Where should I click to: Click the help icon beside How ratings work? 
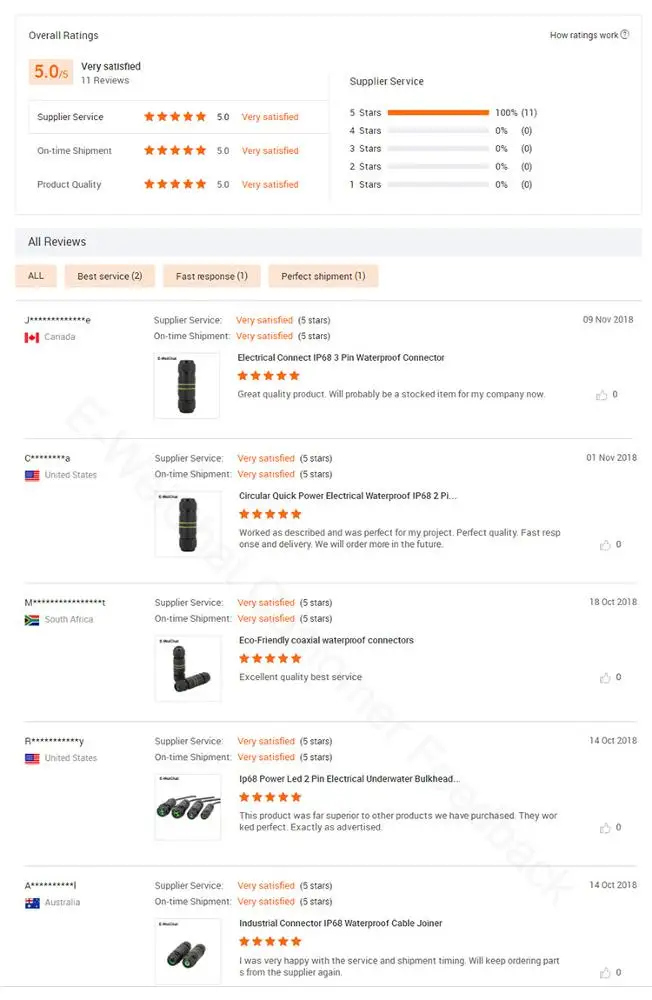point(625,35)
